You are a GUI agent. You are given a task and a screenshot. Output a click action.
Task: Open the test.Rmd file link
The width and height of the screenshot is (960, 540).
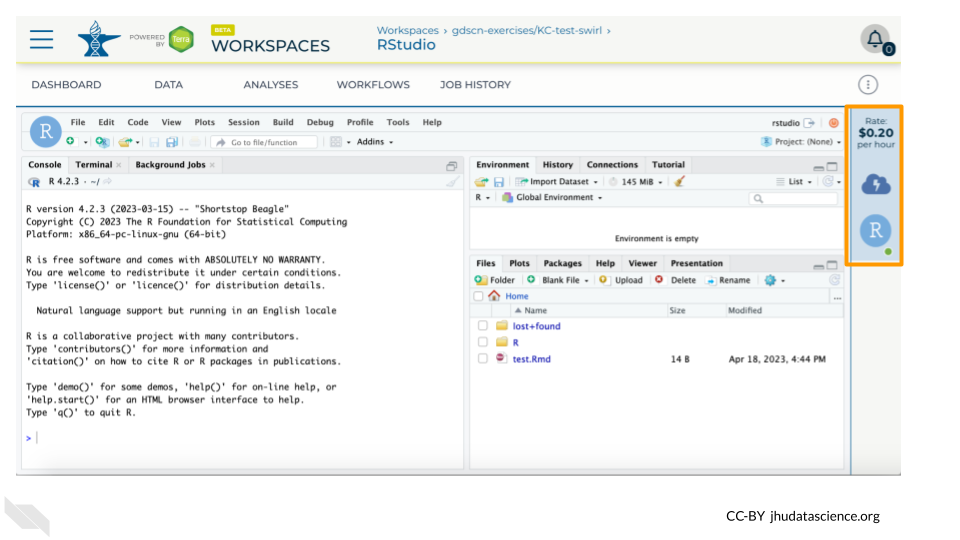[531, 359]
